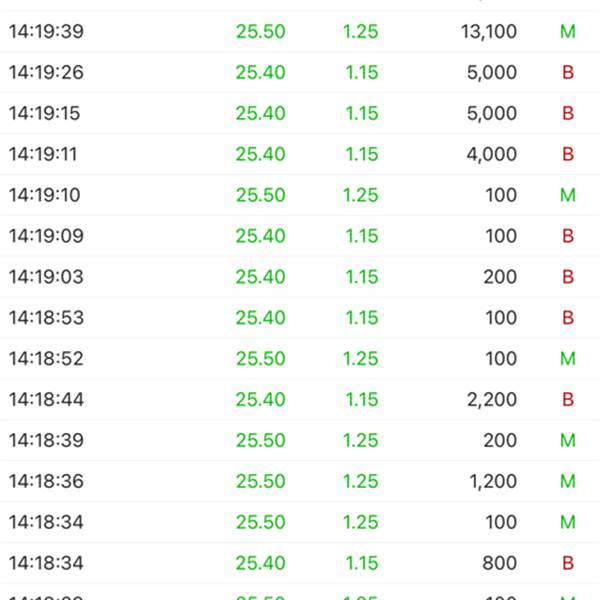
Task: Click the 25.40 price at 14:19:03
Action: coord(260,277)
